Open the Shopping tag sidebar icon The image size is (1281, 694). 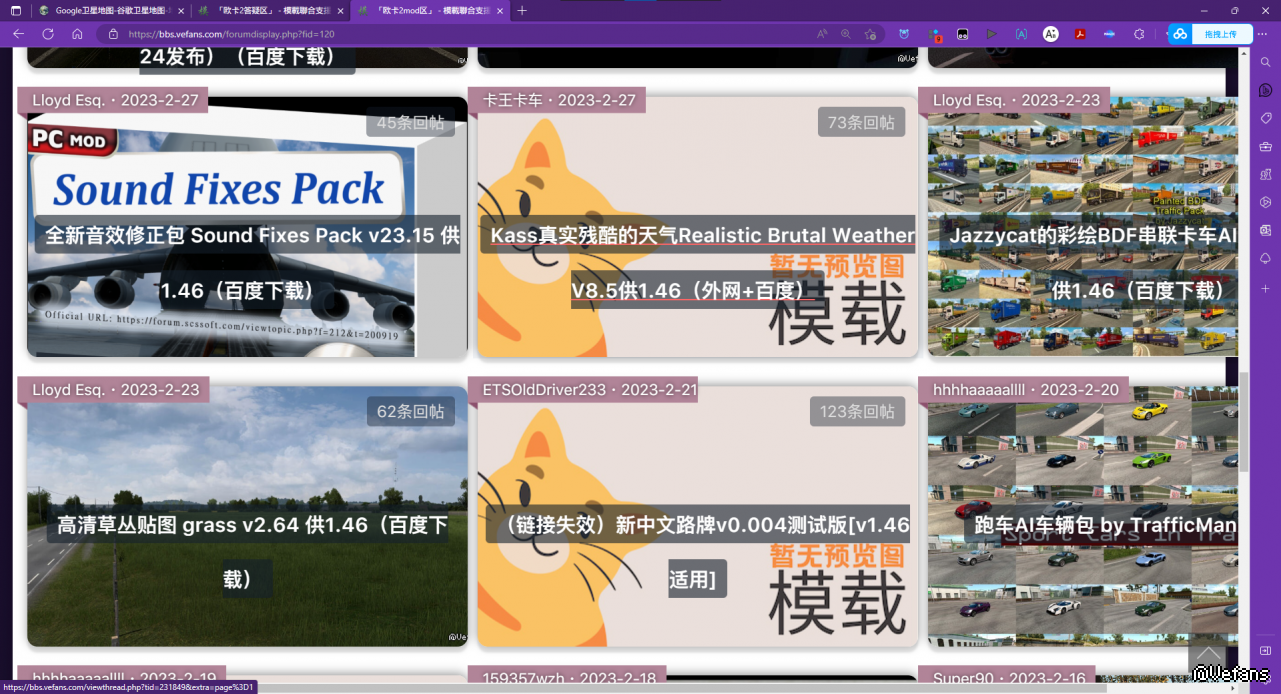(x=1266, y=118)
